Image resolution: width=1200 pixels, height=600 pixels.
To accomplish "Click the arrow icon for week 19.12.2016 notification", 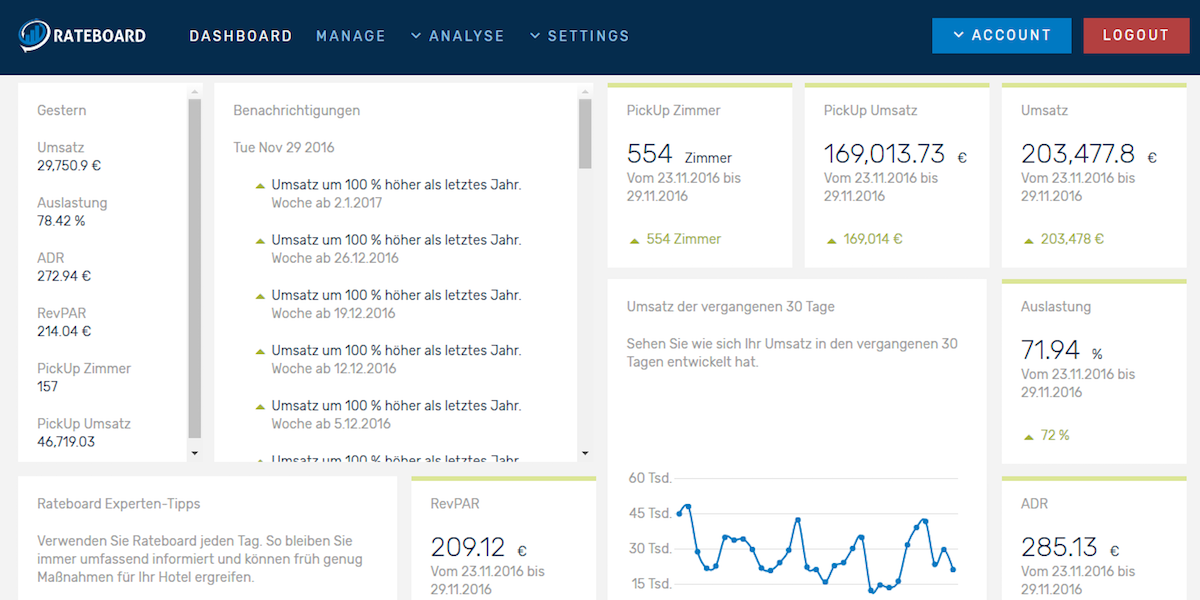I will (x=260, y=296).
